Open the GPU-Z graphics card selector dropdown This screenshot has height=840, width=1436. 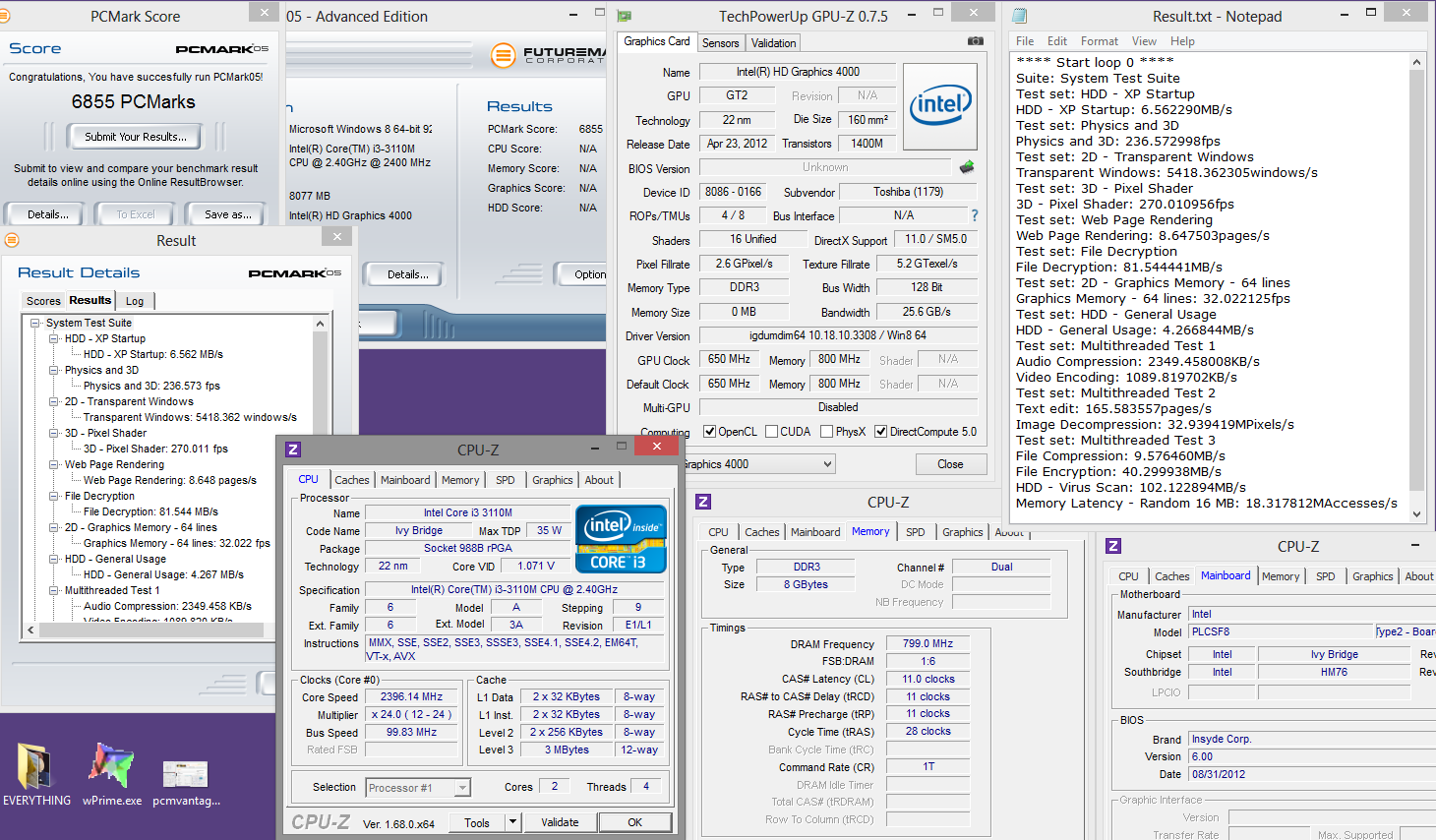(x=827, y=464)
